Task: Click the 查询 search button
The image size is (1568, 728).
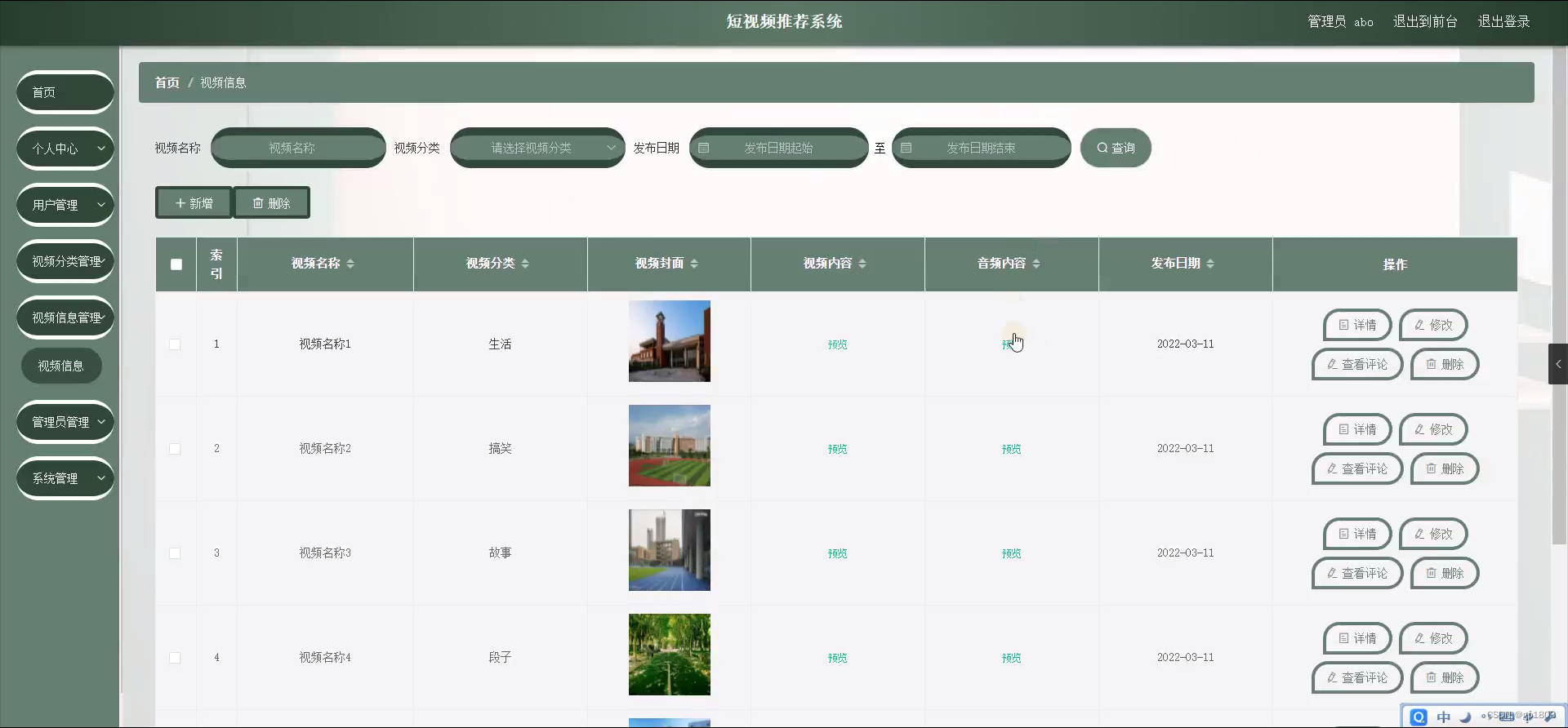Action: coord(1116,148)
